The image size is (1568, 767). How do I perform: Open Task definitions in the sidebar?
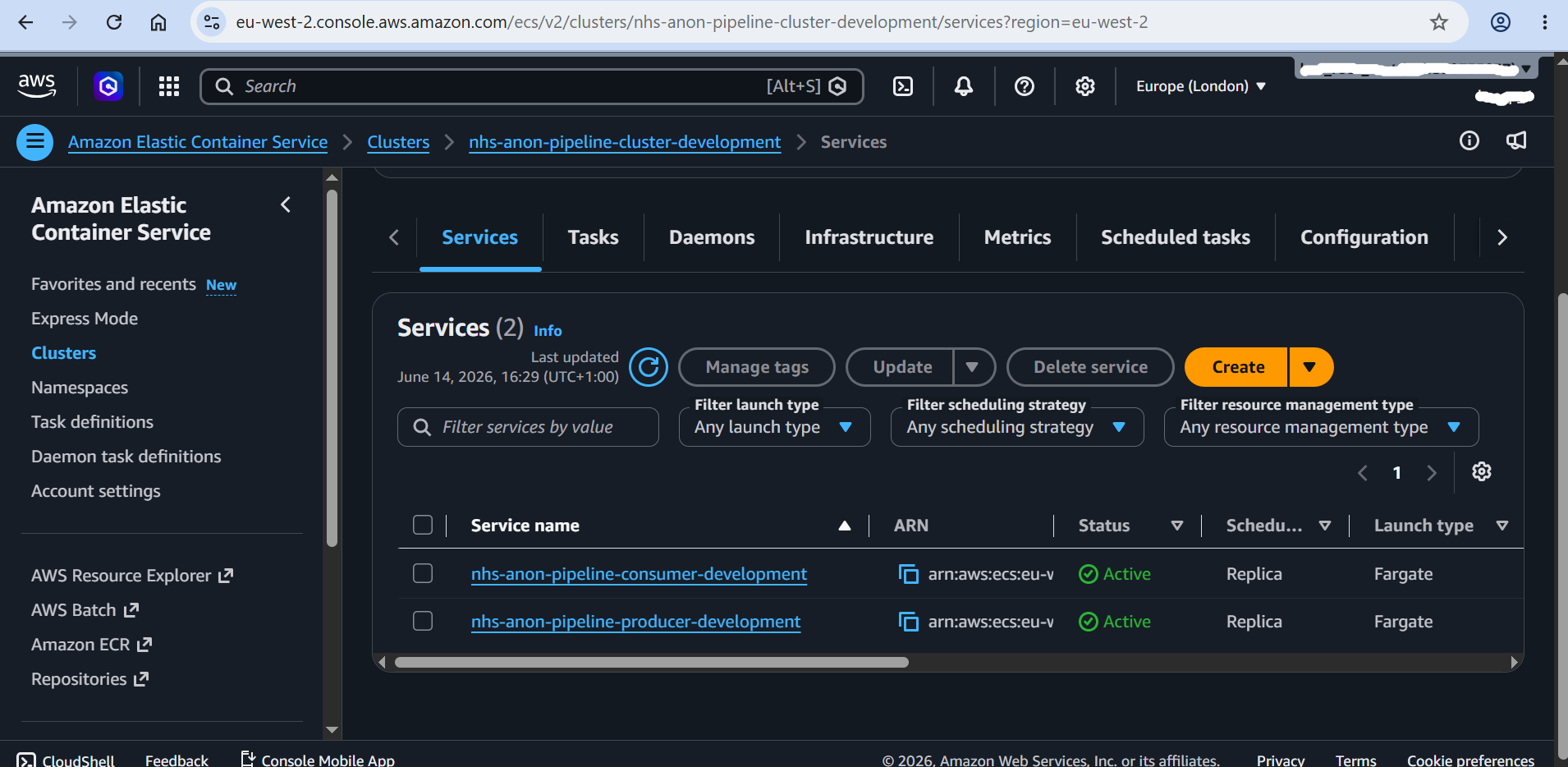click(x=92, y=422)
